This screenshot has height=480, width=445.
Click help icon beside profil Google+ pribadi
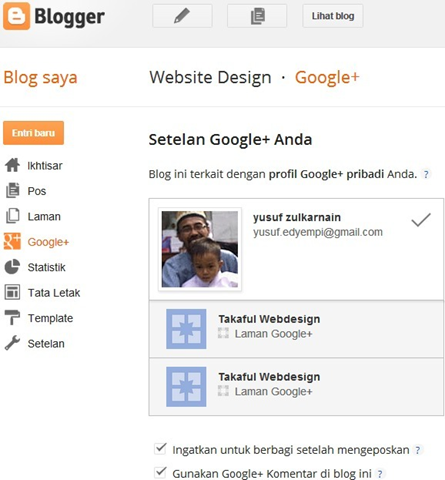coord(426,174)
